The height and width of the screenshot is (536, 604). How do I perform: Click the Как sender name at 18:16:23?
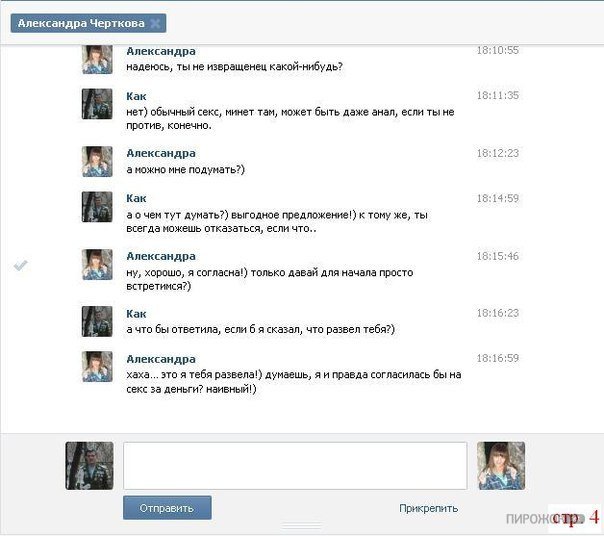tap(136, 314)
